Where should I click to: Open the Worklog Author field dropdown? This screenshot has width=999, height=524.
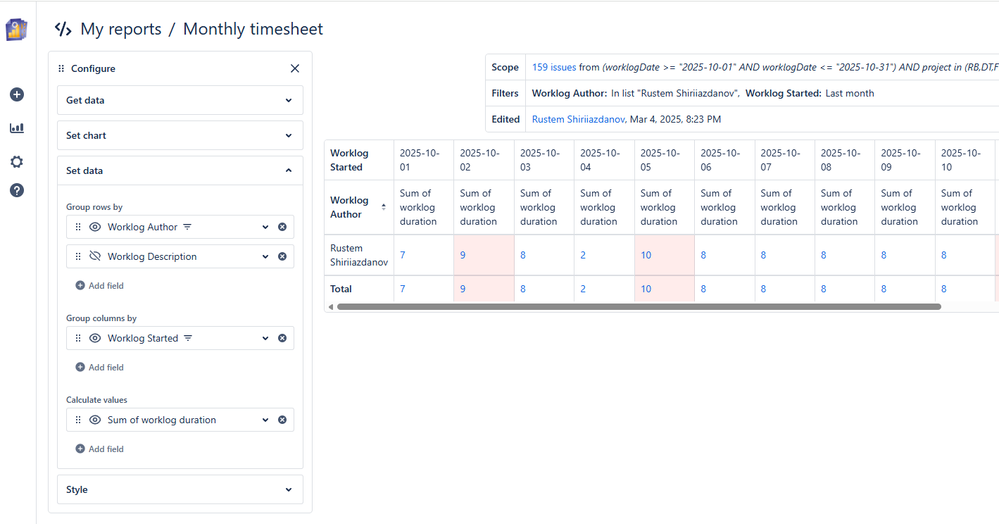pos(265,227)
